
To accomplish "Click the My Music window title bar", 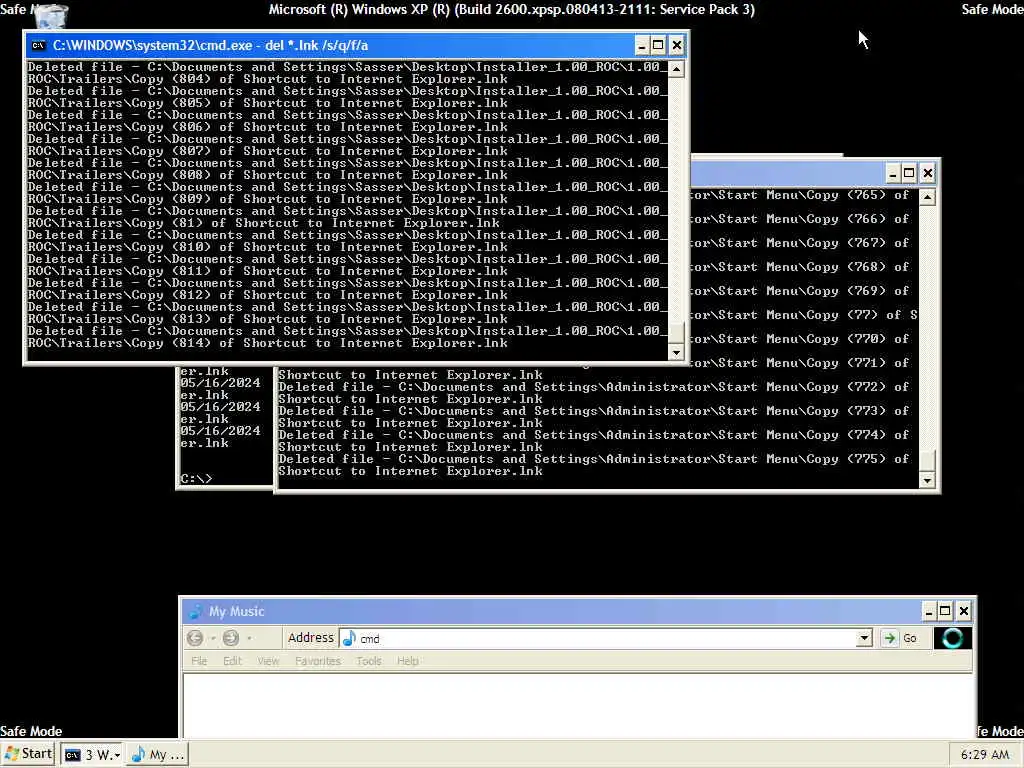I will point(577,611).
